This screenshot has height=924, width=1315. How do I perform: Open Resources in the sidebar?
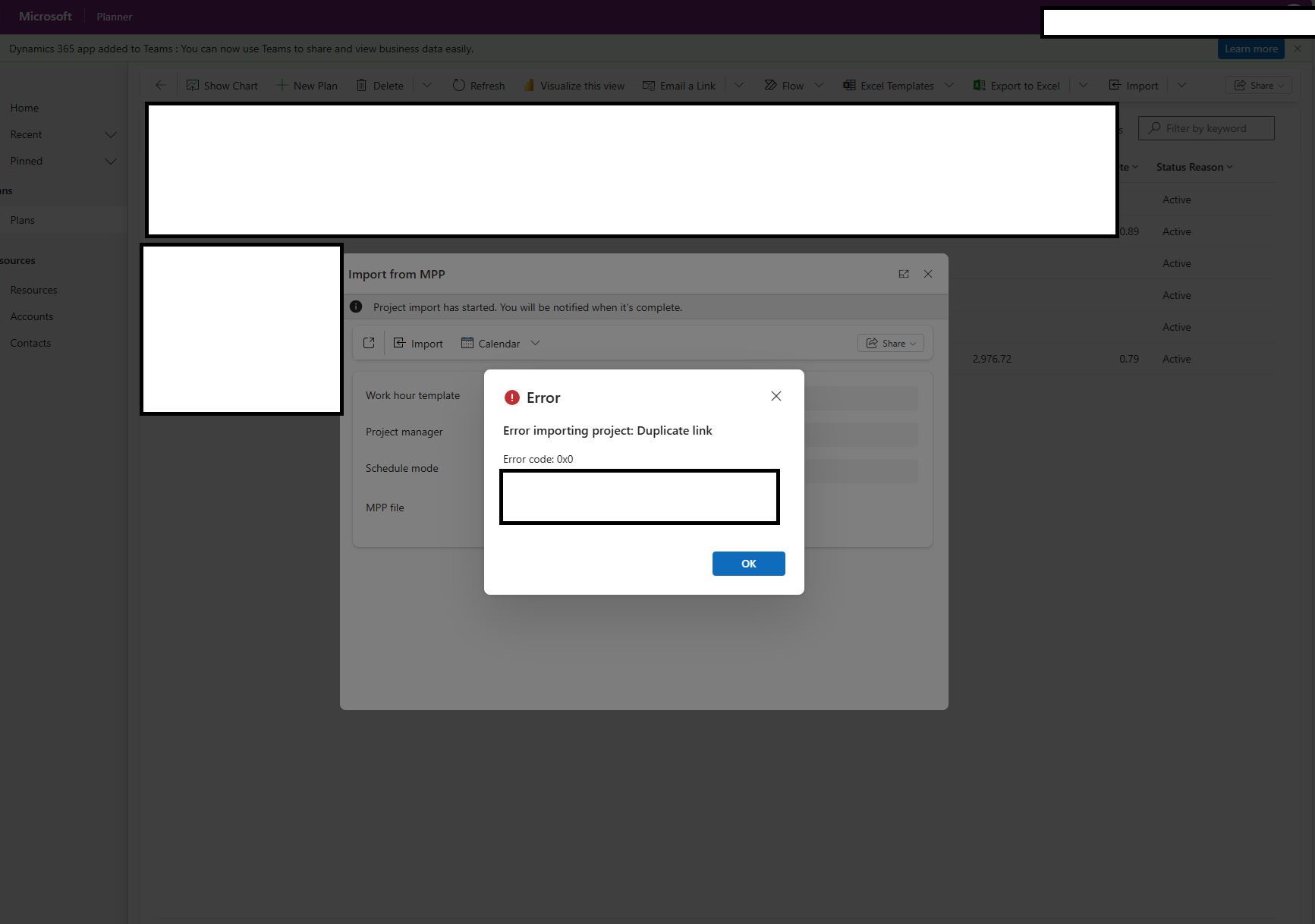(x=34, y=290)
